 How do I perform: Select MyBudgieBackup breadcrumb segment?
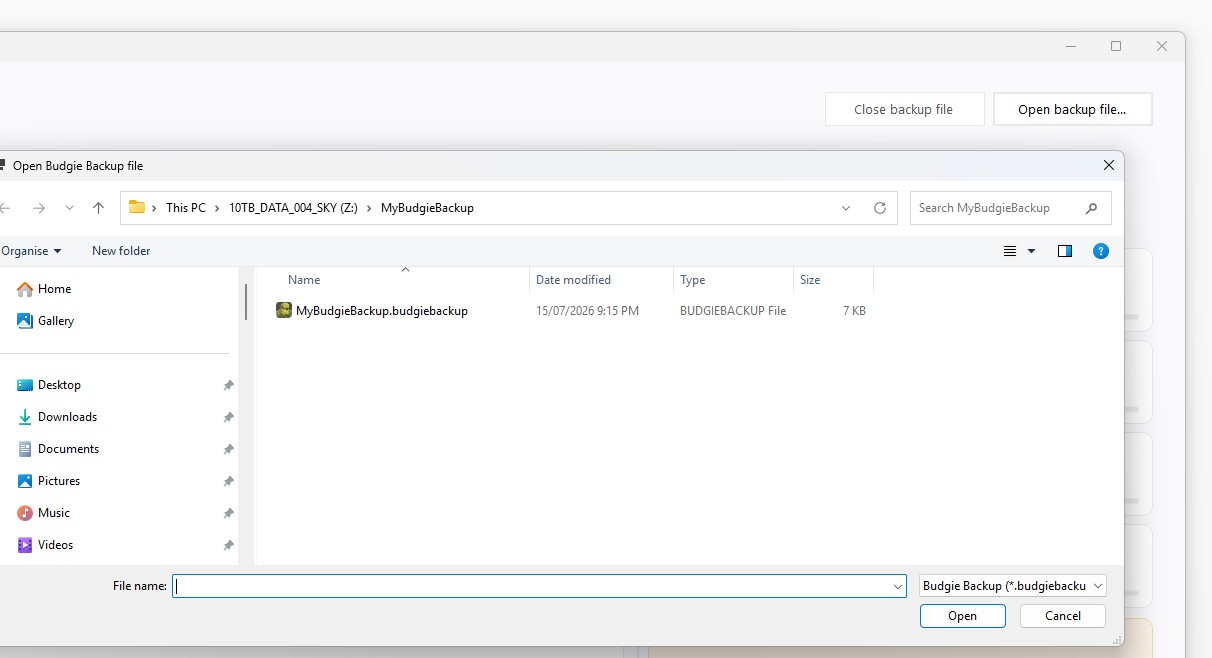(x=427, y=208)
